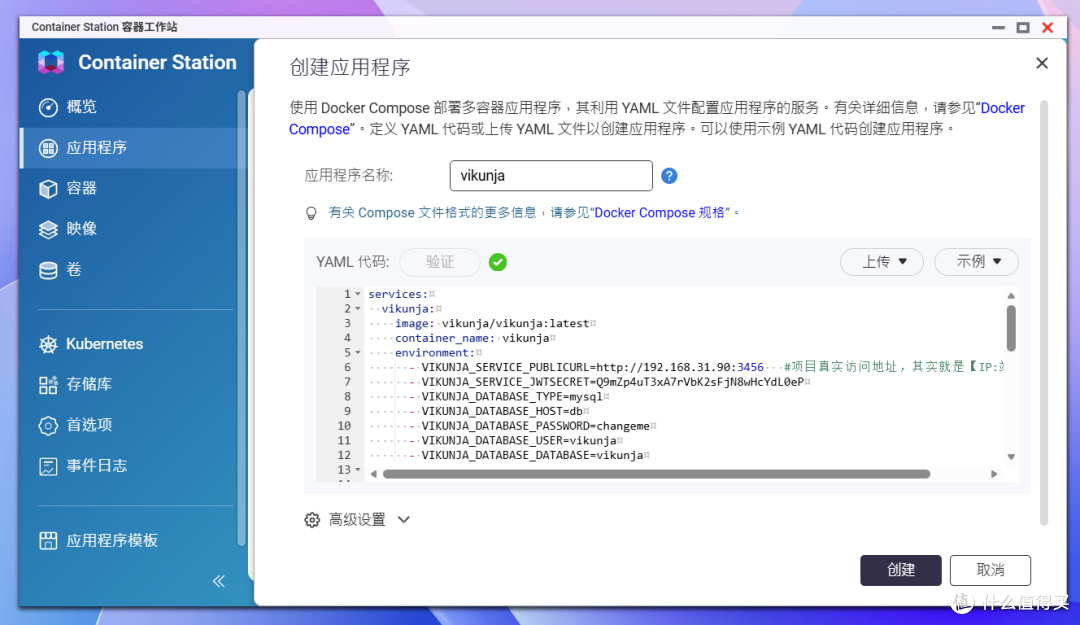Image resolution: width=1080 pixels, height=625 pixels.
Task: Open the 上传 dropdown
Action: tap(882, 262)
